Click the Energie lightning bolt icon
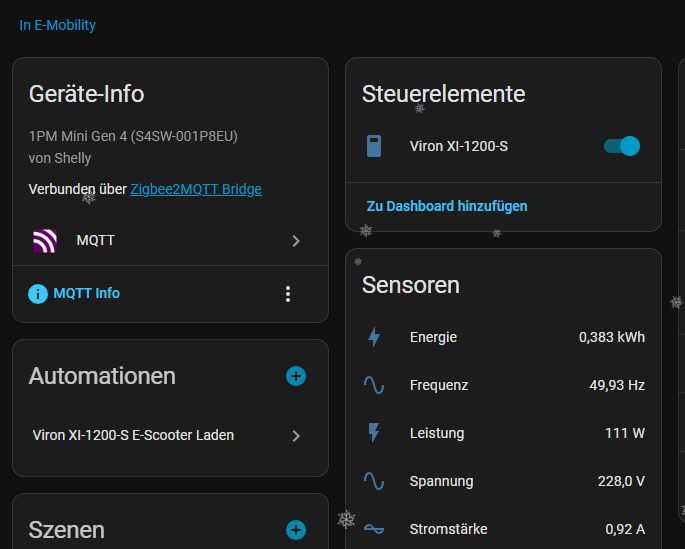The height and width of the screenshot is (549, 685). (x=374, y=338)
